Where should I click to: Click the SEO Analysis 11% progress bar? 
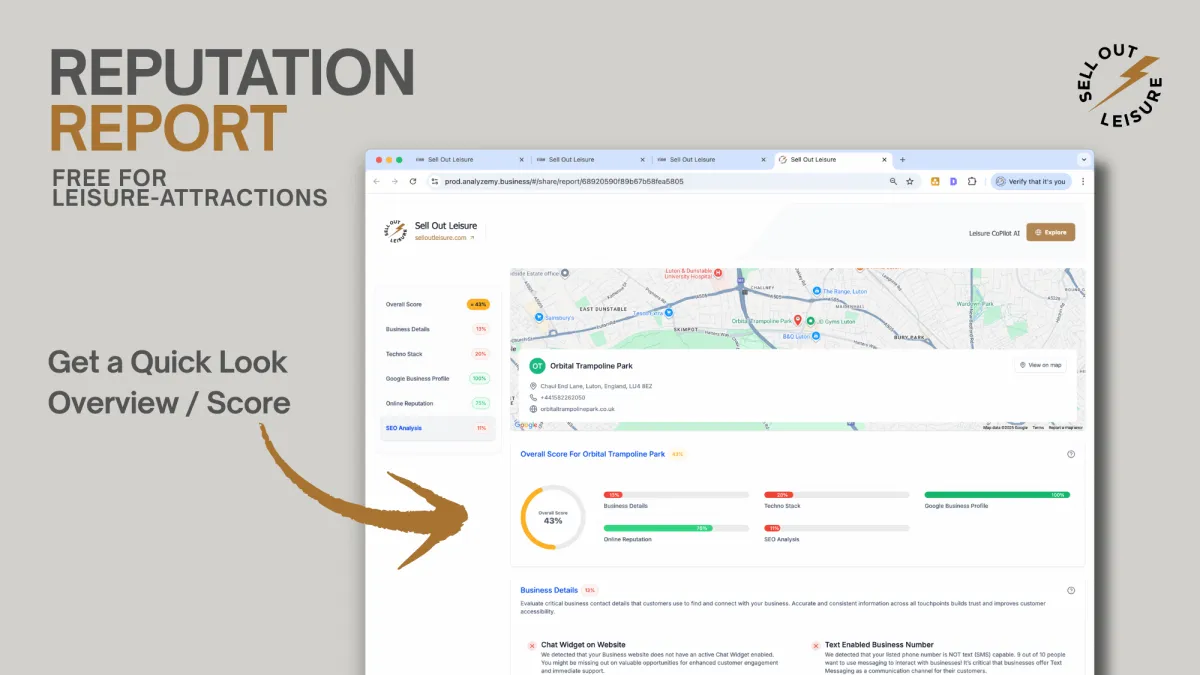coord(837,528)
